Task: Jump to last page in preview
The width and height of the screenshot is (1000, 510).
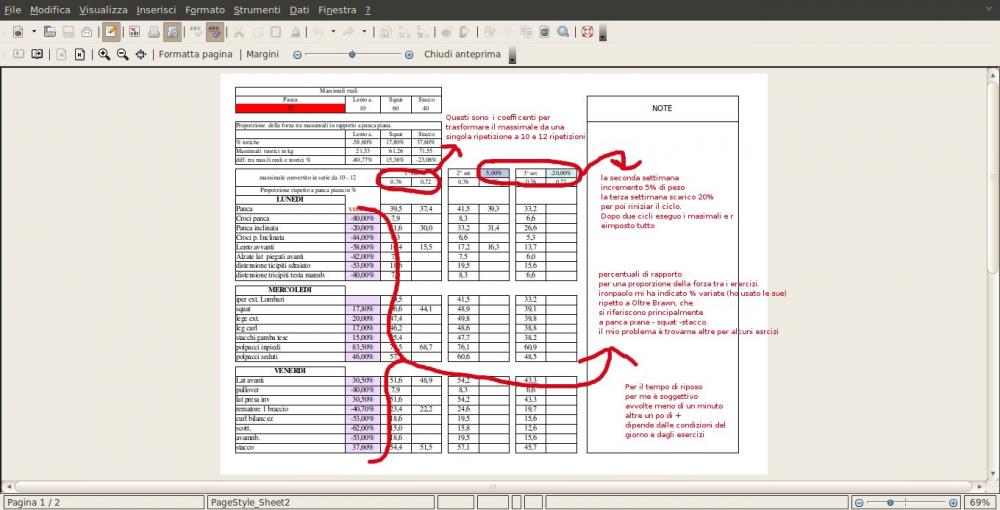Action: point(79,54)
